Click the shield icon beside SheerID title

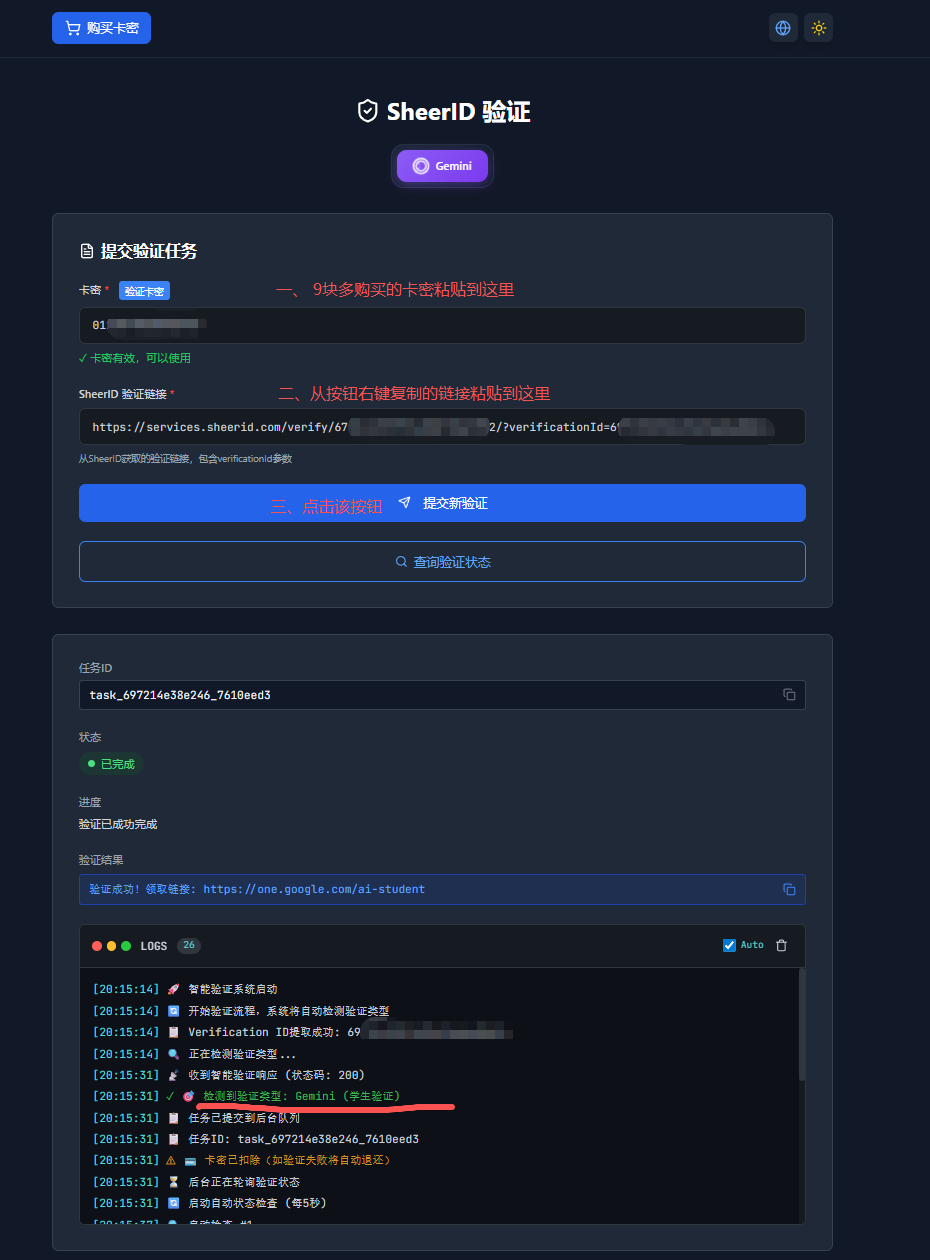(x=368, y=111)
